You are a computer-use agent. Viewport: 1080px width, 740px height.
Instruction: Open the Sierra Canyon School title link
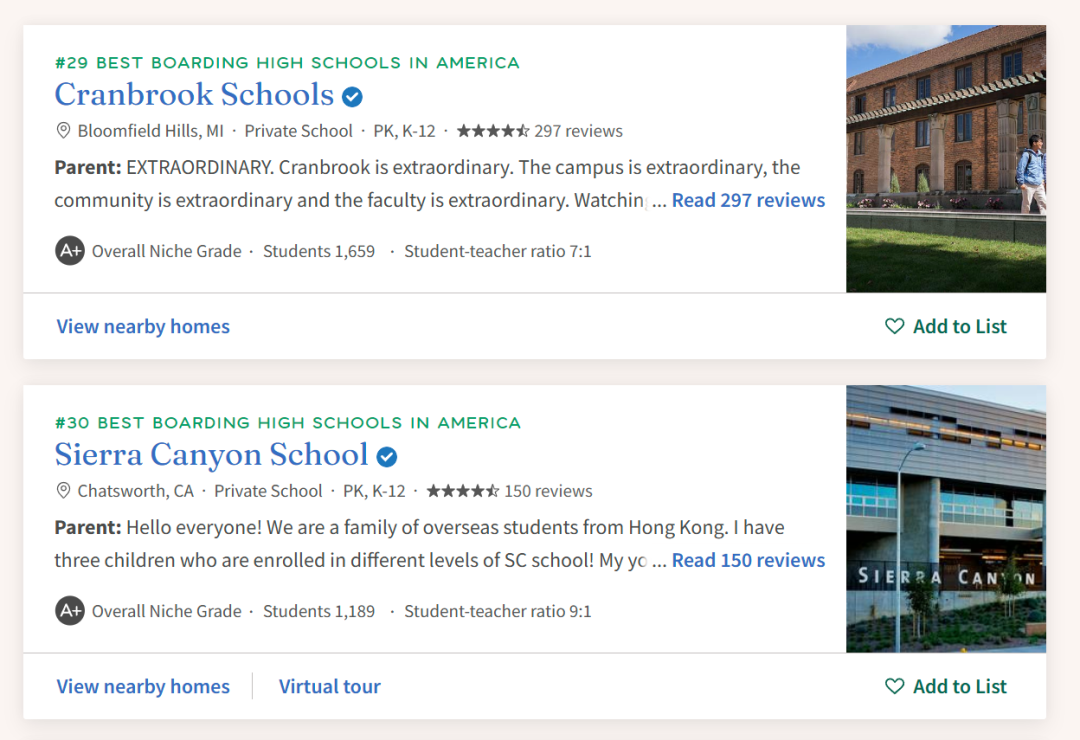click(x=211, y=455)
